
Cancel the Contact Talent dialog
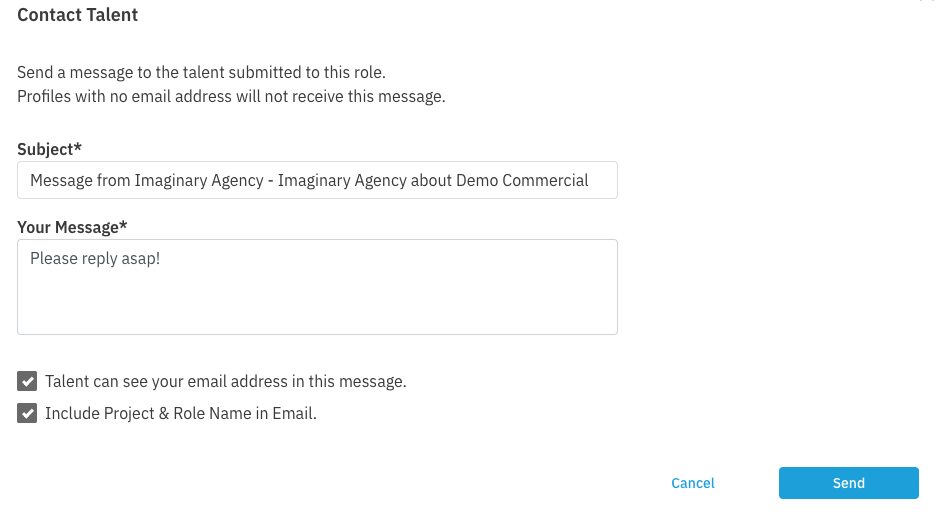point(693,483)
